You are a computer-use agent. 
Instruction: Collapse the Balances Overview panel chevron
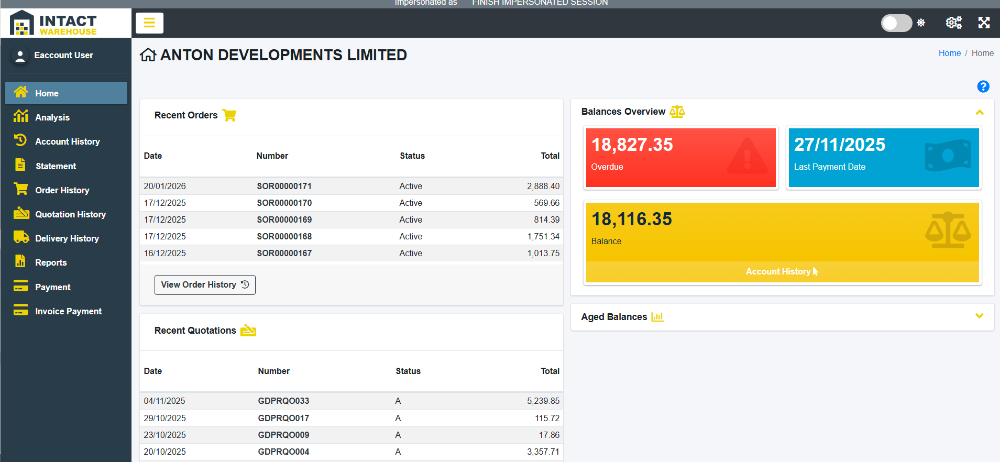(980, 112)
